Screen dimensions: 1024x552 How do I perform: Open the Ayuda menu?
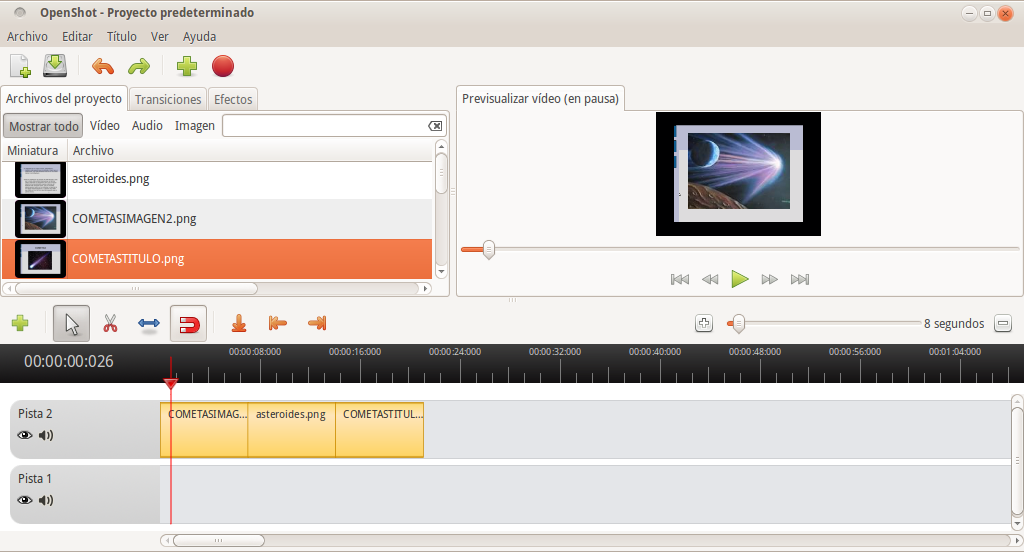click(x=199, y=36)
